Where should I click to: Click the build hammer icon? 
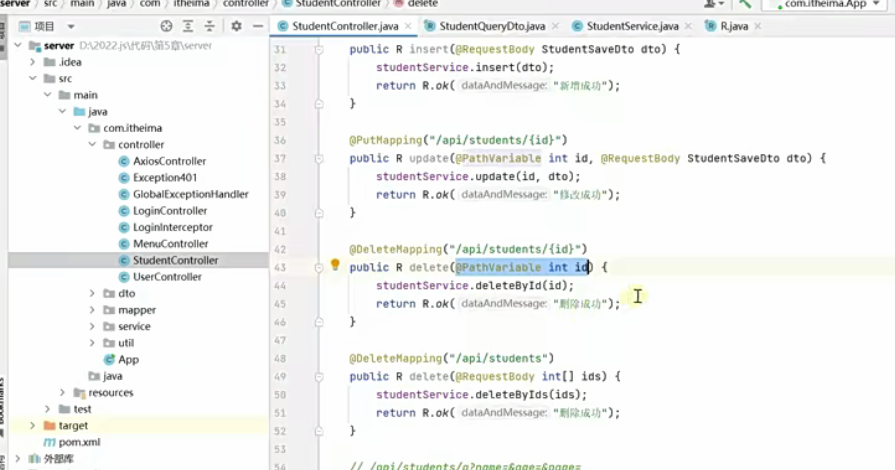pos(744,3)
